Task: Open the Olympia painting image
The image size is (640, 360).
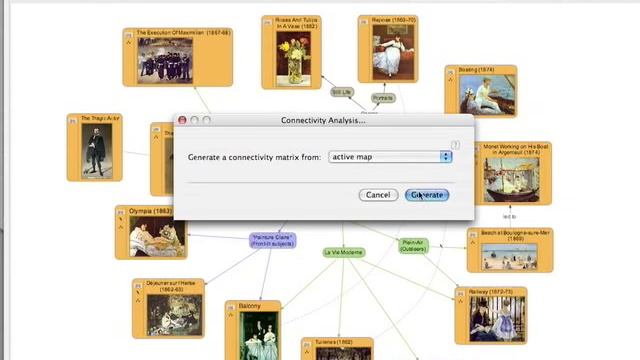Action: coord(157,236)
